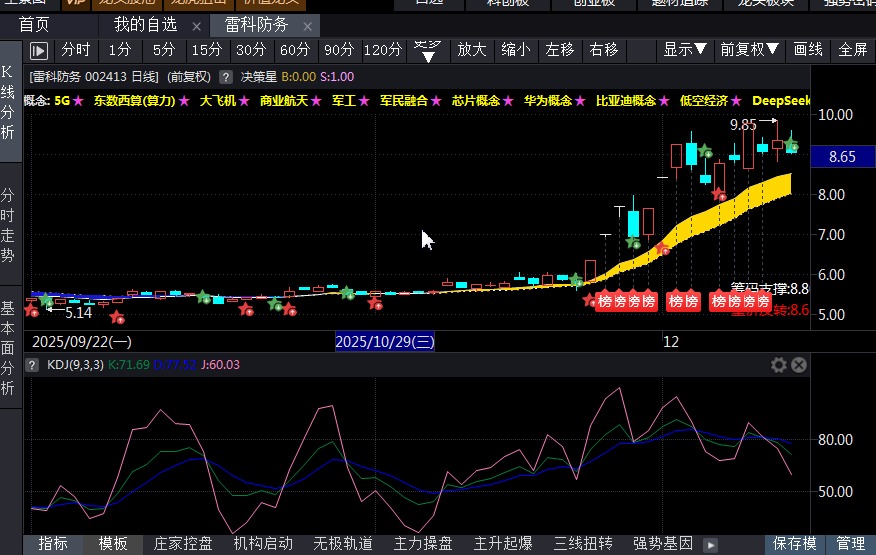Click the 低空经济 concept tag
The height and width of the screenshot is (555, 876).
click(704, 101)
